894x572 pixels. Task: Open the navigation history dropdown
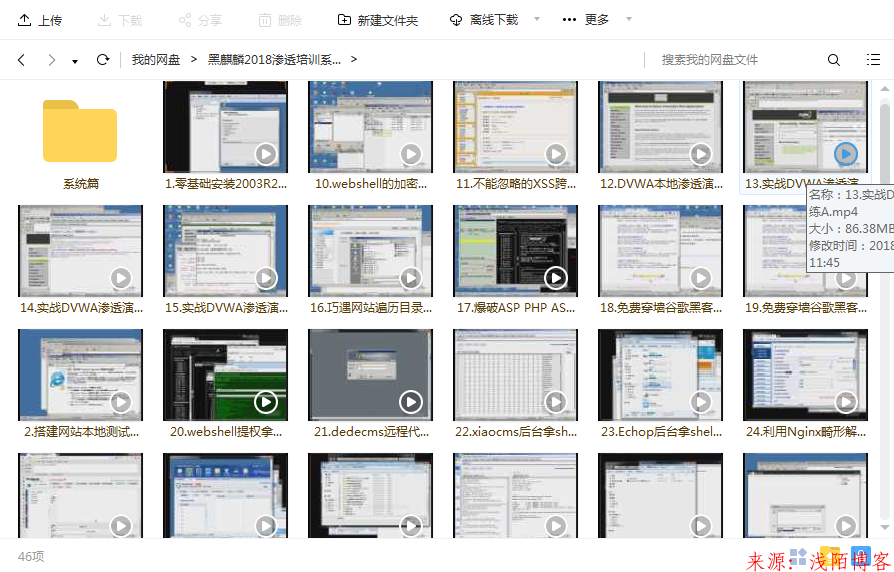coord(75,61)
